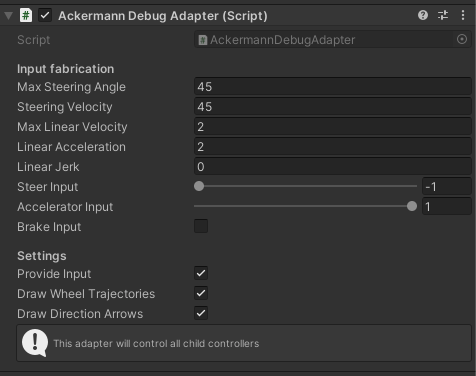
Task: Collapse the Ackermann Debug Adapter component foldout
Action: (x=8, y=16)
